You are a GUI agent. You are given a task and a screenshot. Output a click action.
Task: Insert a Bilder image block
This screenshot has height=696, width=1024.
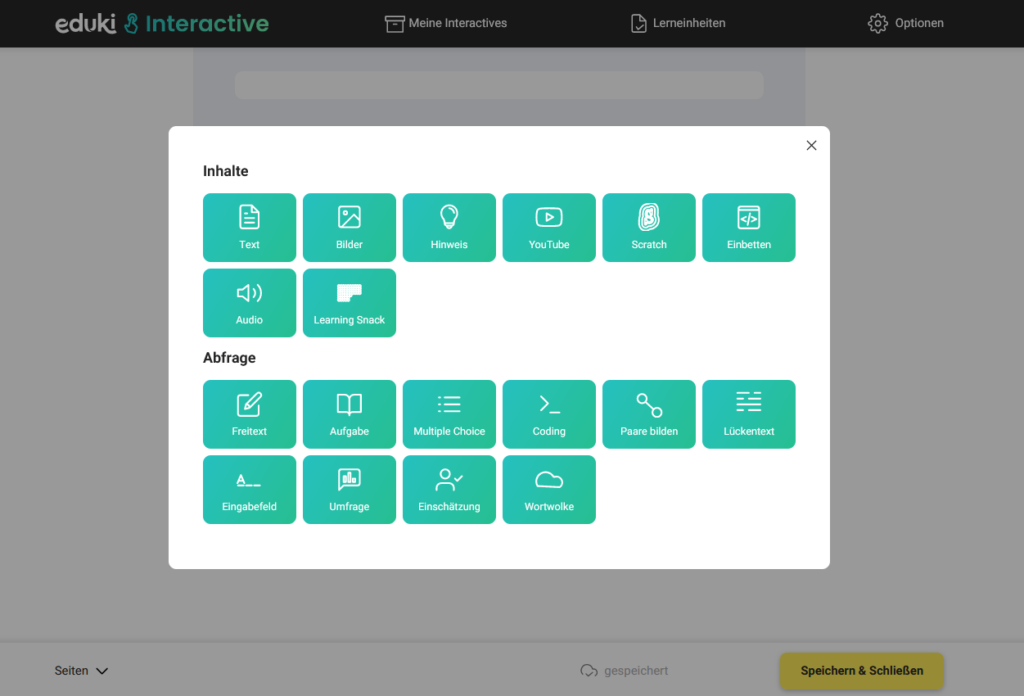pos(349,227)
